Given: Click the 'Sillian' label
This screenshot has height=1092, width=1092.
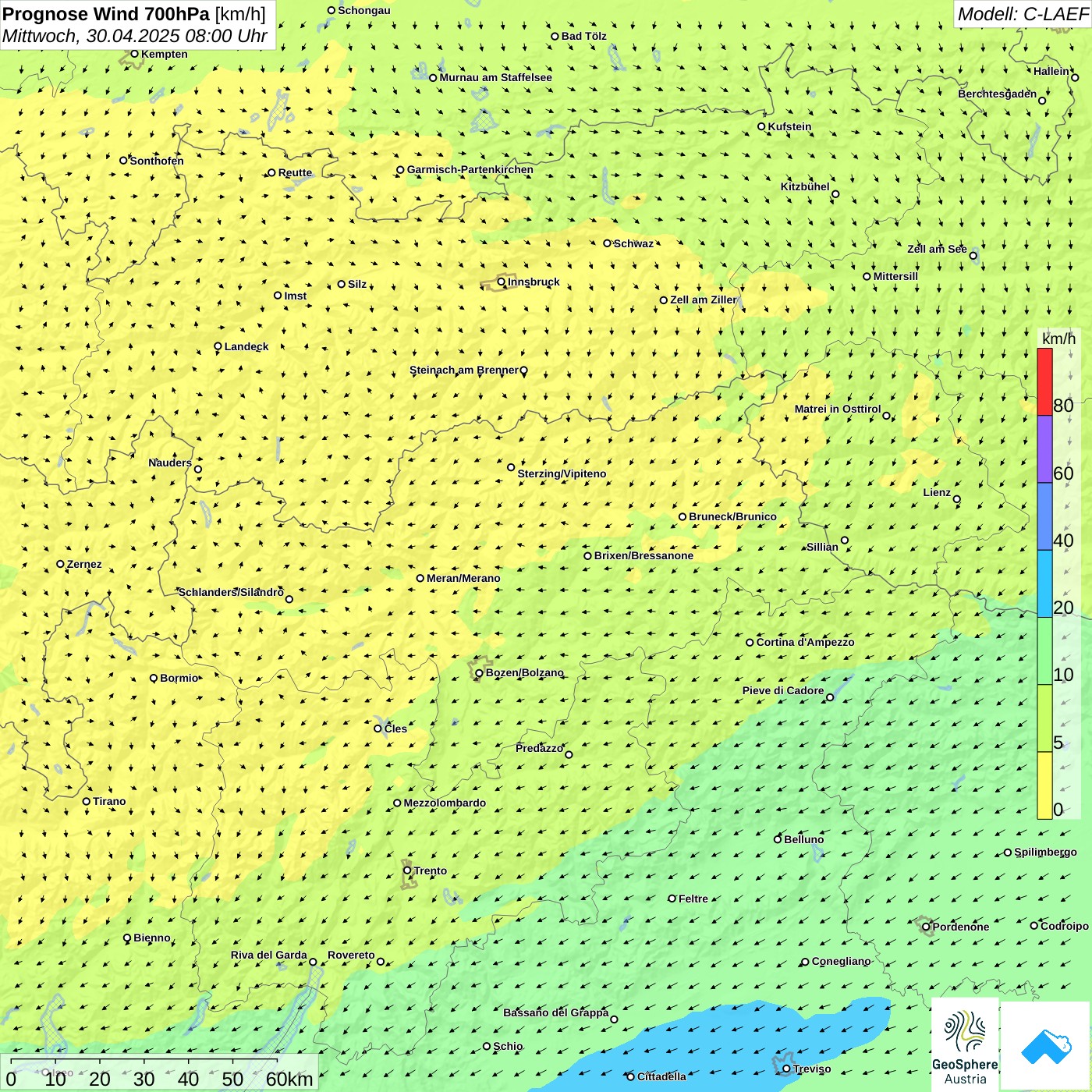Looking at the screenshot, I should coord(822,547).
